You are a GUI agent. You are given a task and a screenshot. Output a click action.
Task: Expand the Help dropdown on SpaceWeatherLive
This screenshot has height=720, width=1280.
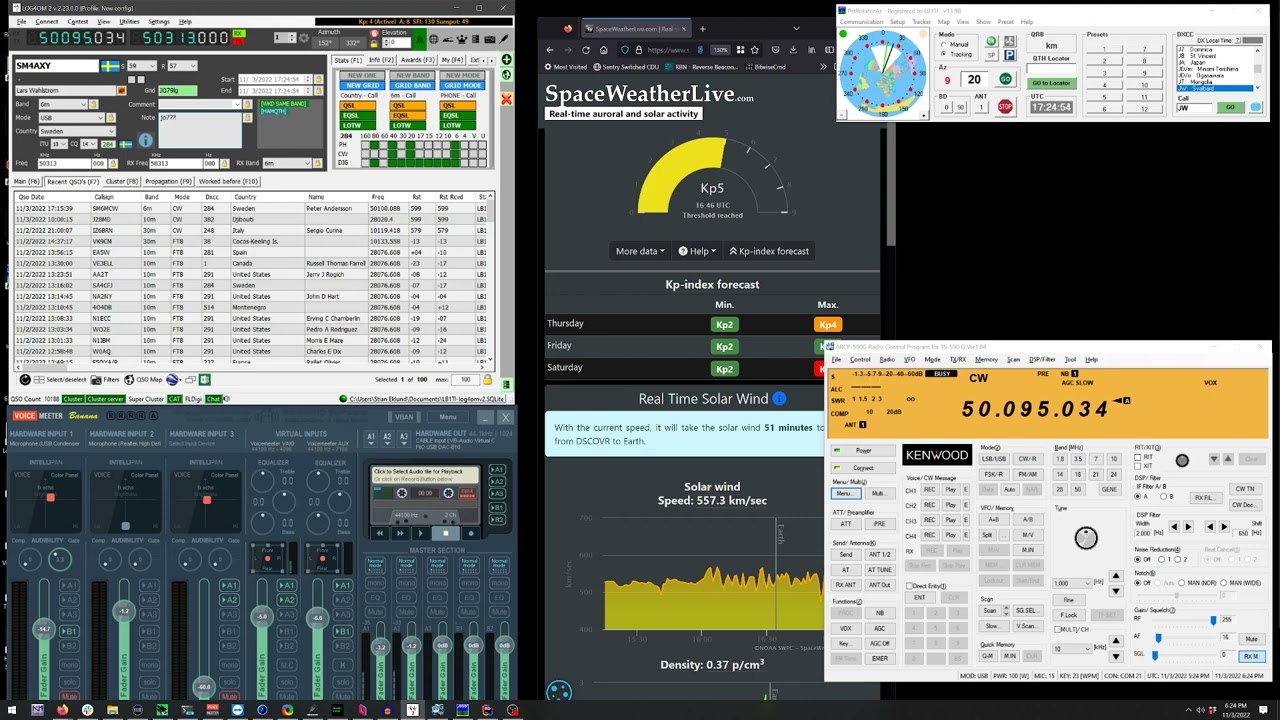697,251
